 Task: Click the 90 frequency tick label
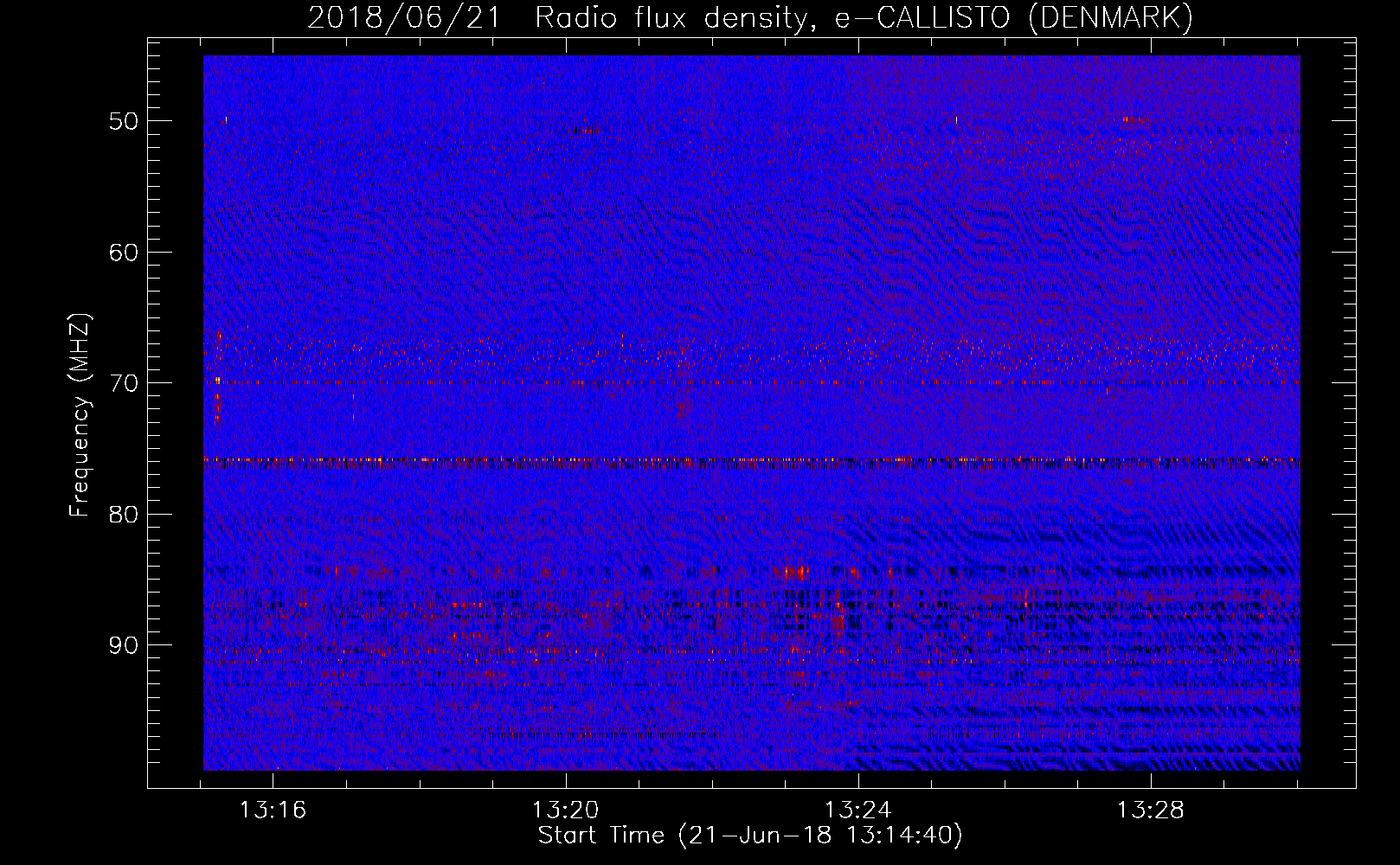123,645
